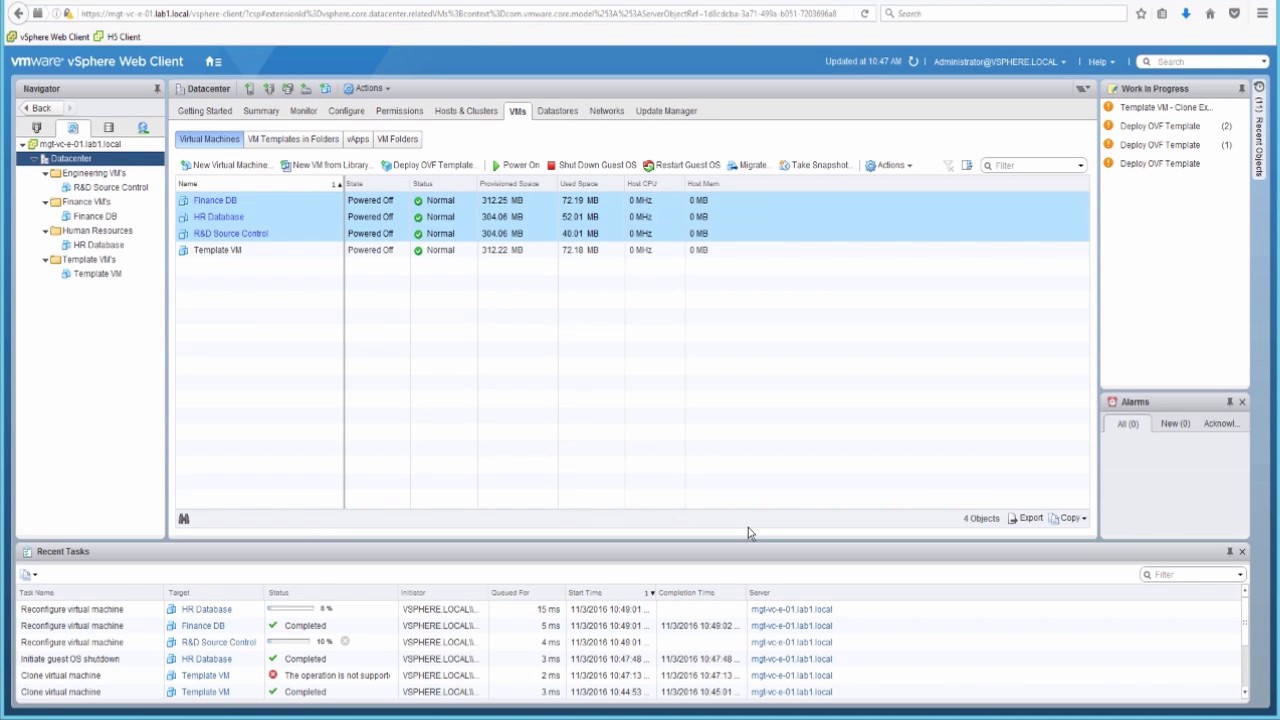1280x720 pixels.
Task: Open the Permissions tab
Action: pos(400,111)
